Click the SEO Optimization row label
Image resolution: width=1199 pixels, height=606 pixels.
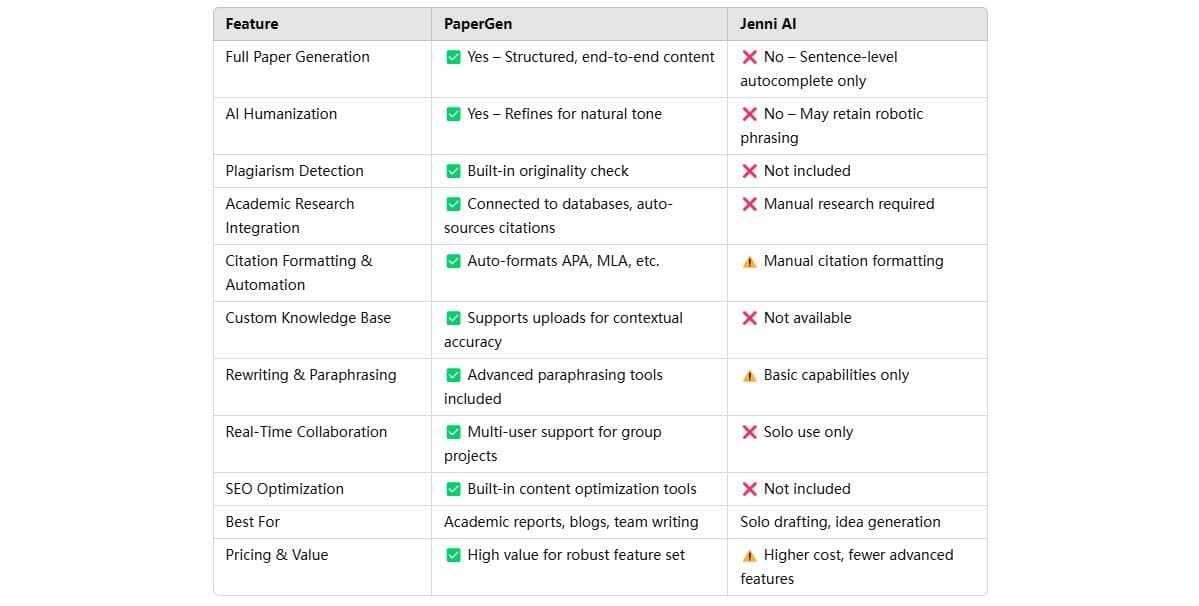[284, 489]
